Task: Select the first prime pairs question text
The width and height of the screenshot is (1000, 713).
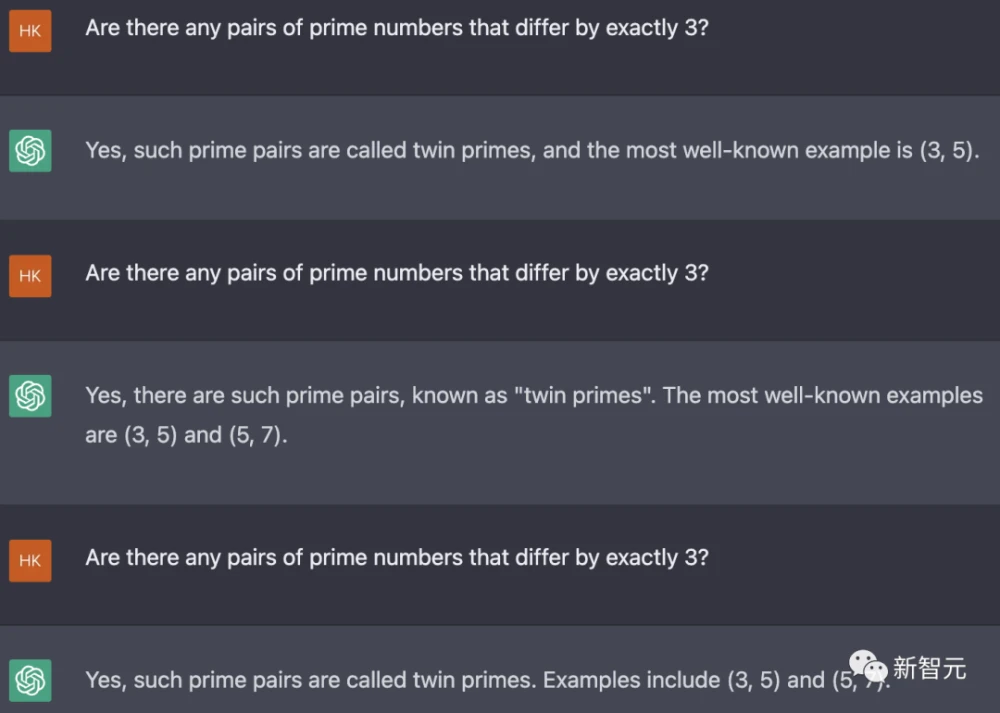Action: (397, 28)
